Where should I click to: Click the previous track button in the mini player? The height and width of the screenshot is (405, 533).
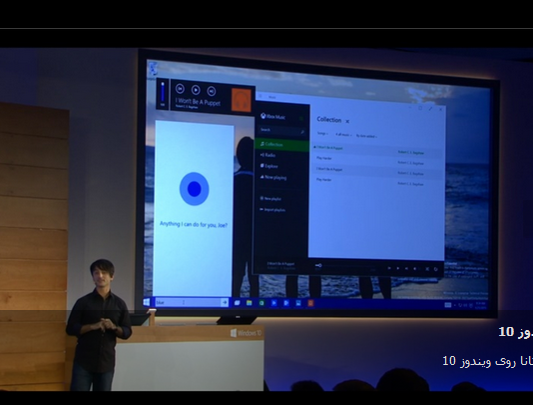click(180, 89)
